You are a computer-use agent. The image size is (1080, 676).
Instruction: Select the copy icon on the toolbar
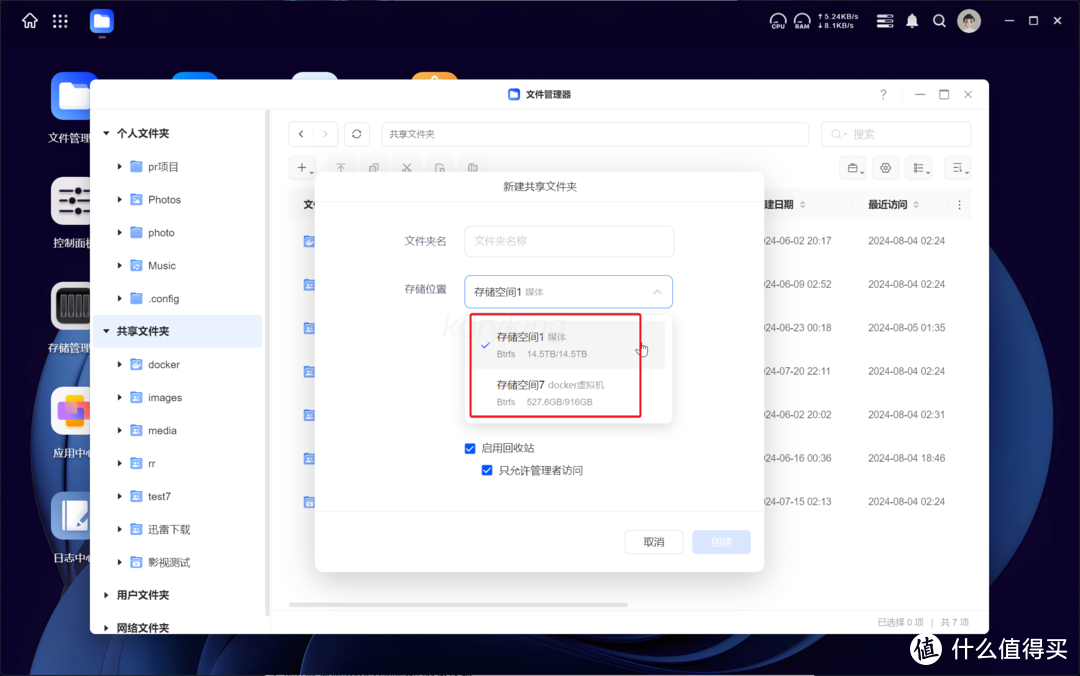[374, 167]
